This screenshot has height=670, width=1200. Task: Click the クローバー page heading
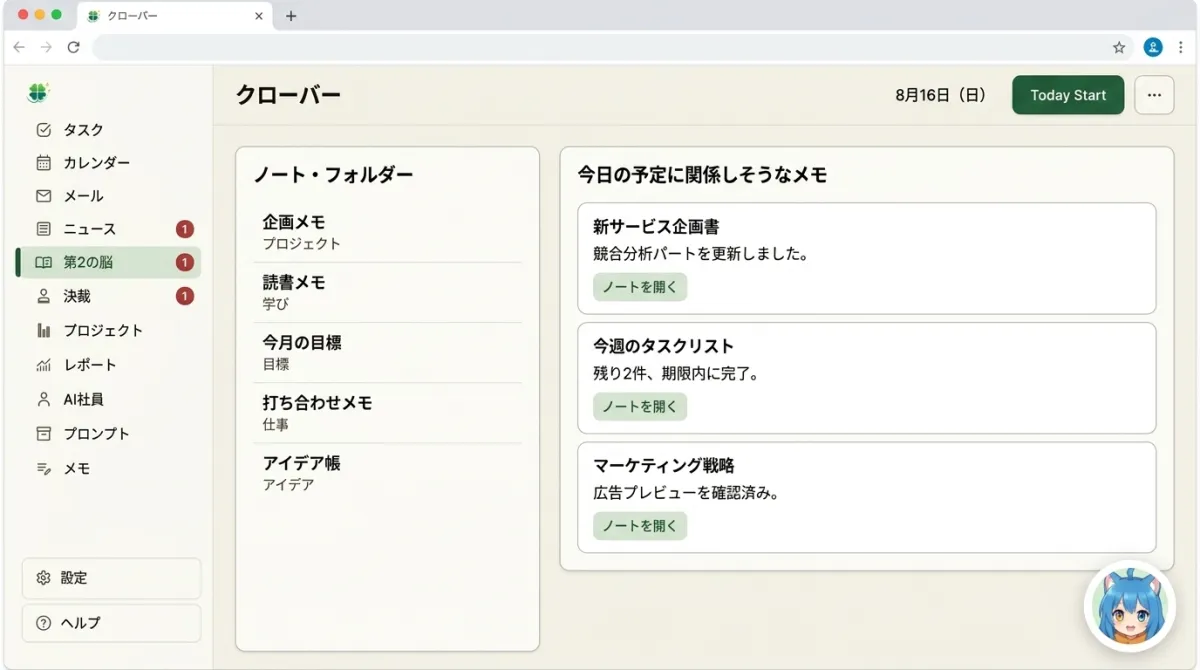coord(288,95)
